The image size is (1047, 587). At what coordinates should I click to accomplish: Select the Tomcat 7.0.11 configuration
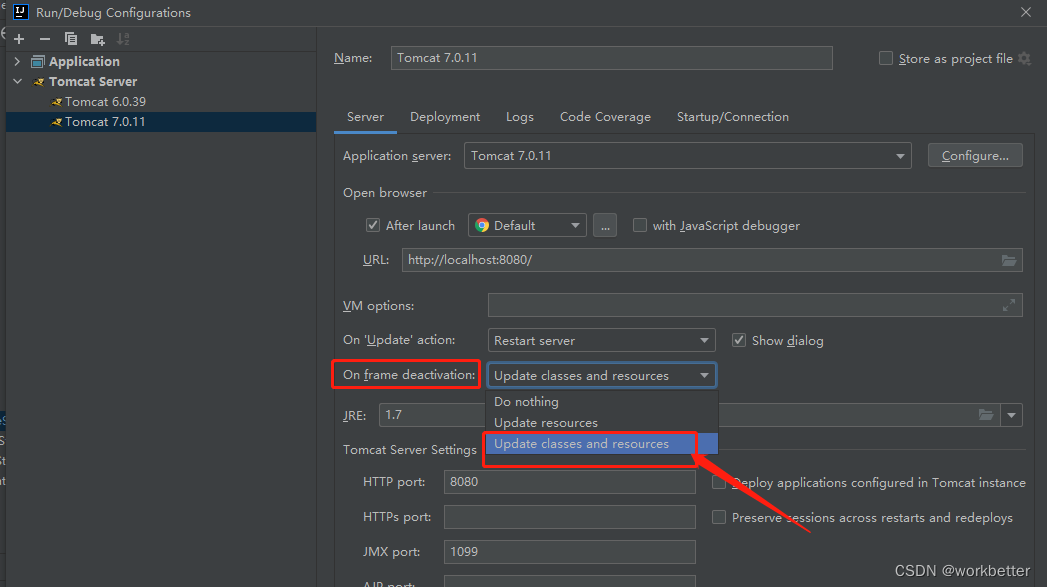click(x=161, y=122)
